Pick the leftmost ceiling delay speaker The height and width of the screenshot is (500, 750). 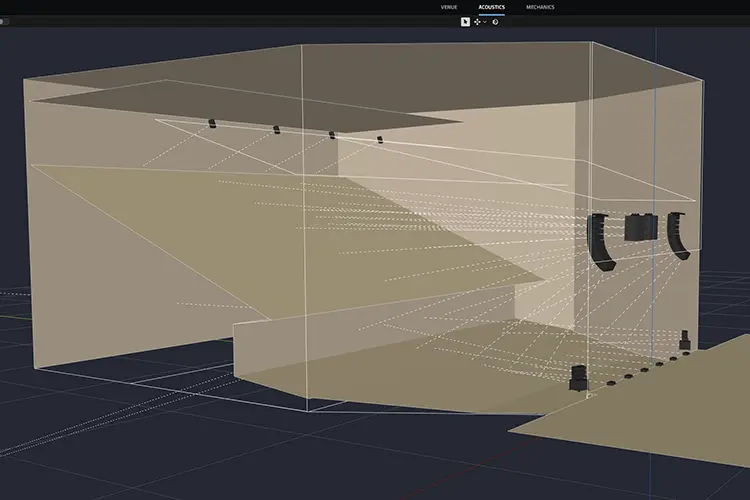(212, 124)
